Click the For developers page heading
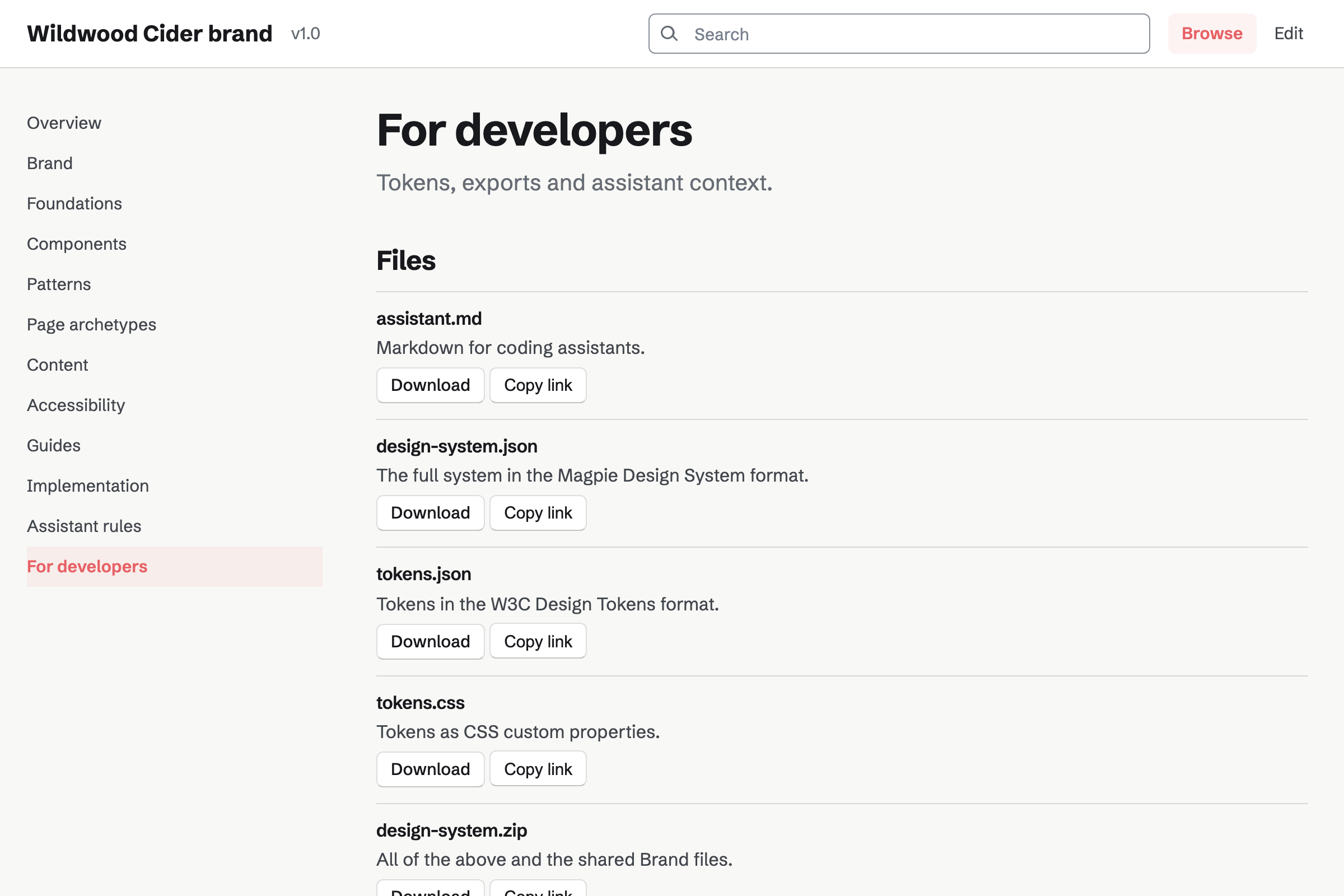Screen dimensions: 1344x896 (x=534, y=130)
